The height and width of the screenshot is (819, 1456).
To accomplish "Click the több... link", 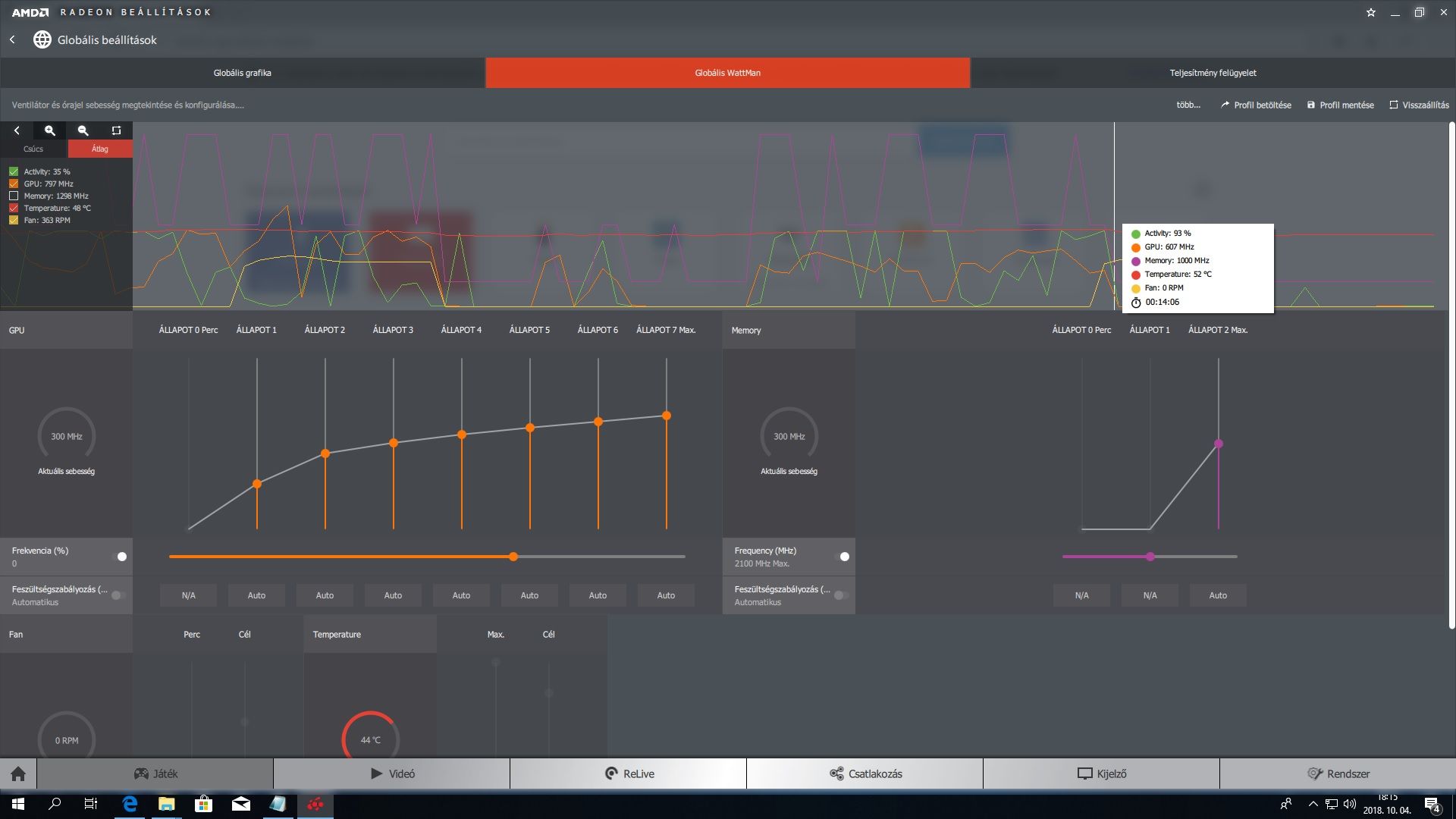I will 1188,105.
